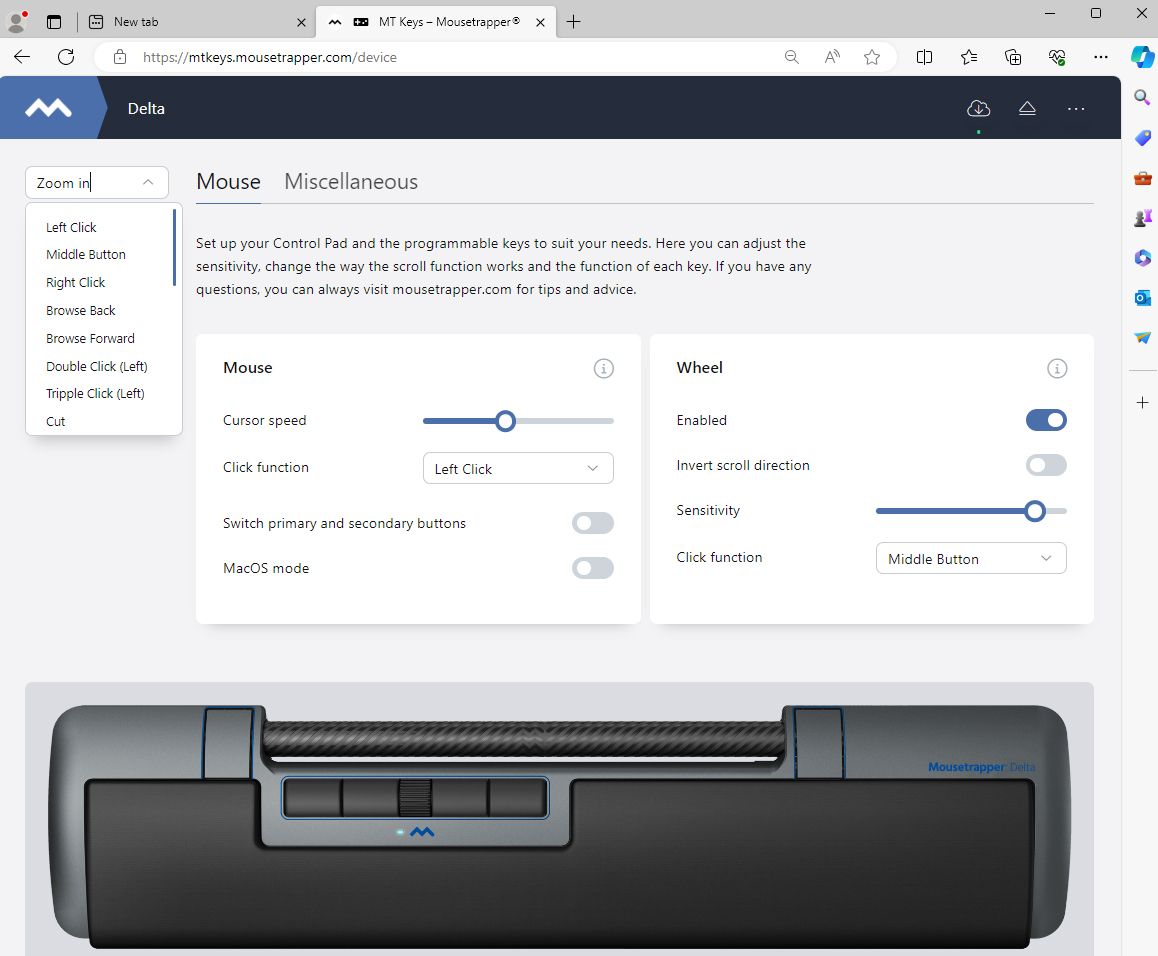The image size is (1158, 956).
Task: Select Left Click from the list
Action: tap(71, 227)
